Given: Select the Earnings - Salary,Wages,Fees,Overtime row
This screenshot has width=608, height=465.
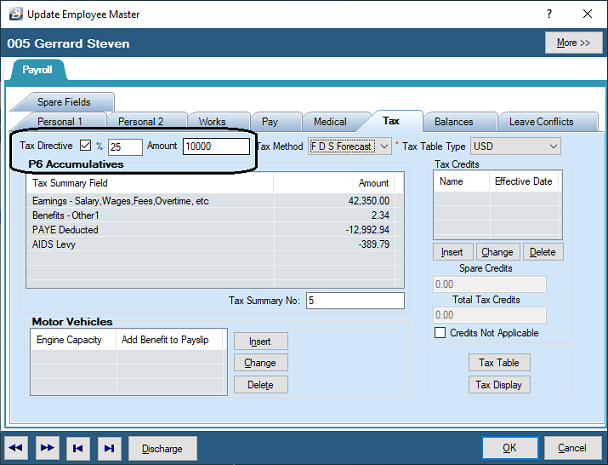Looking at the screenshot, I should [x=214, y=201].
